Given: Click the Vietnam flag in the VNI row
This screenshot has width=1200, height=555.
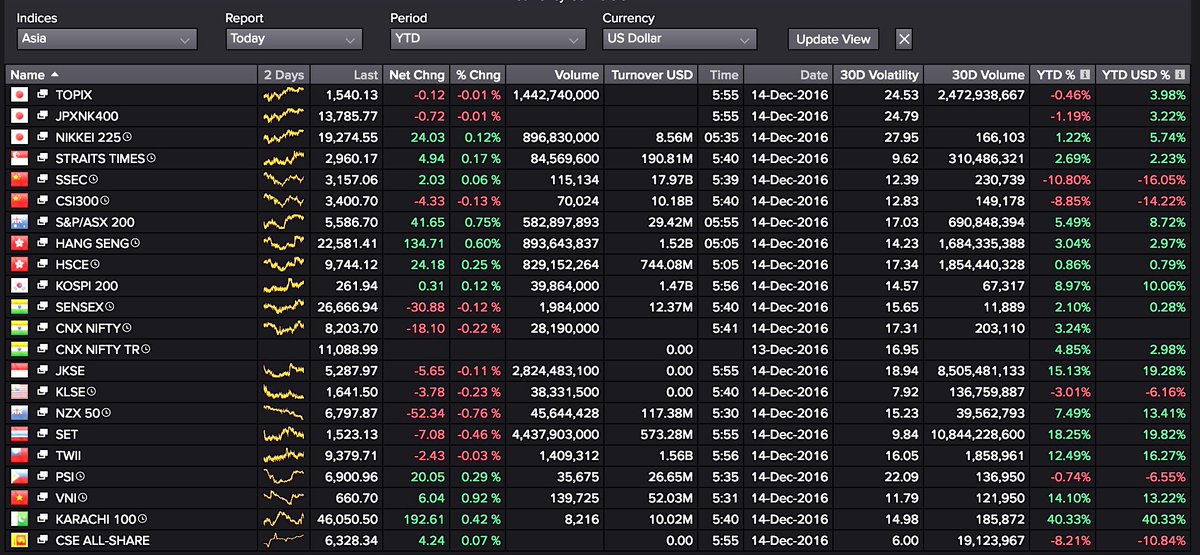Looking at the screenshot, I should [x=17, y=498].
